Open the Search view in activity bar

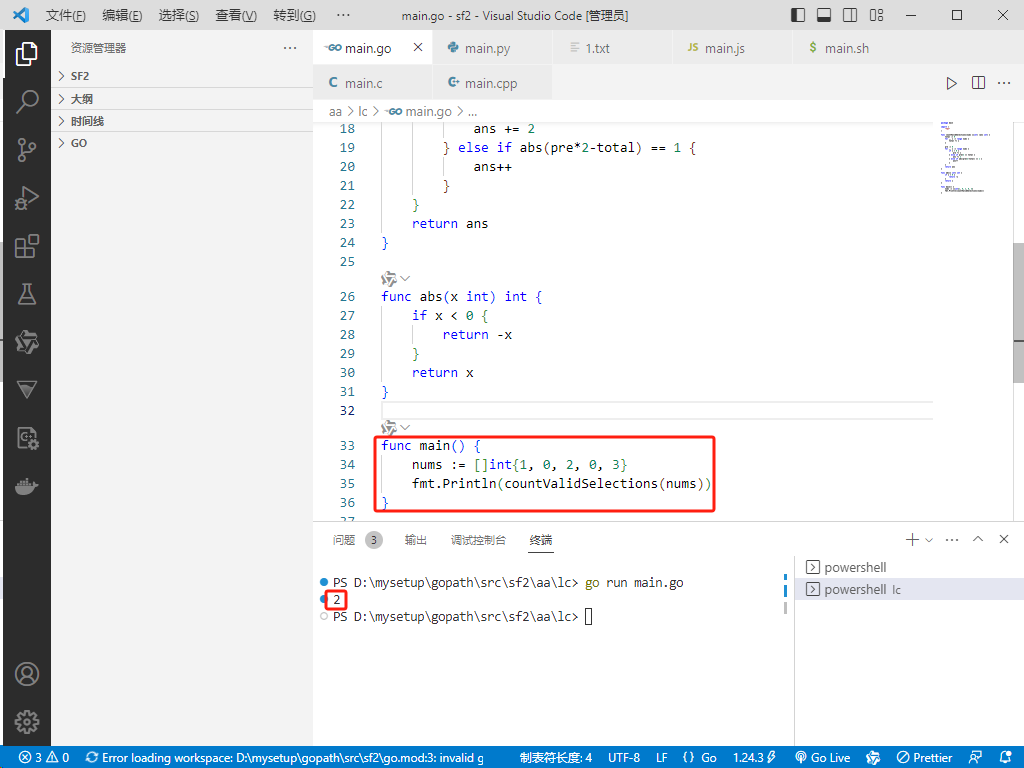click(x=27, y=101)
